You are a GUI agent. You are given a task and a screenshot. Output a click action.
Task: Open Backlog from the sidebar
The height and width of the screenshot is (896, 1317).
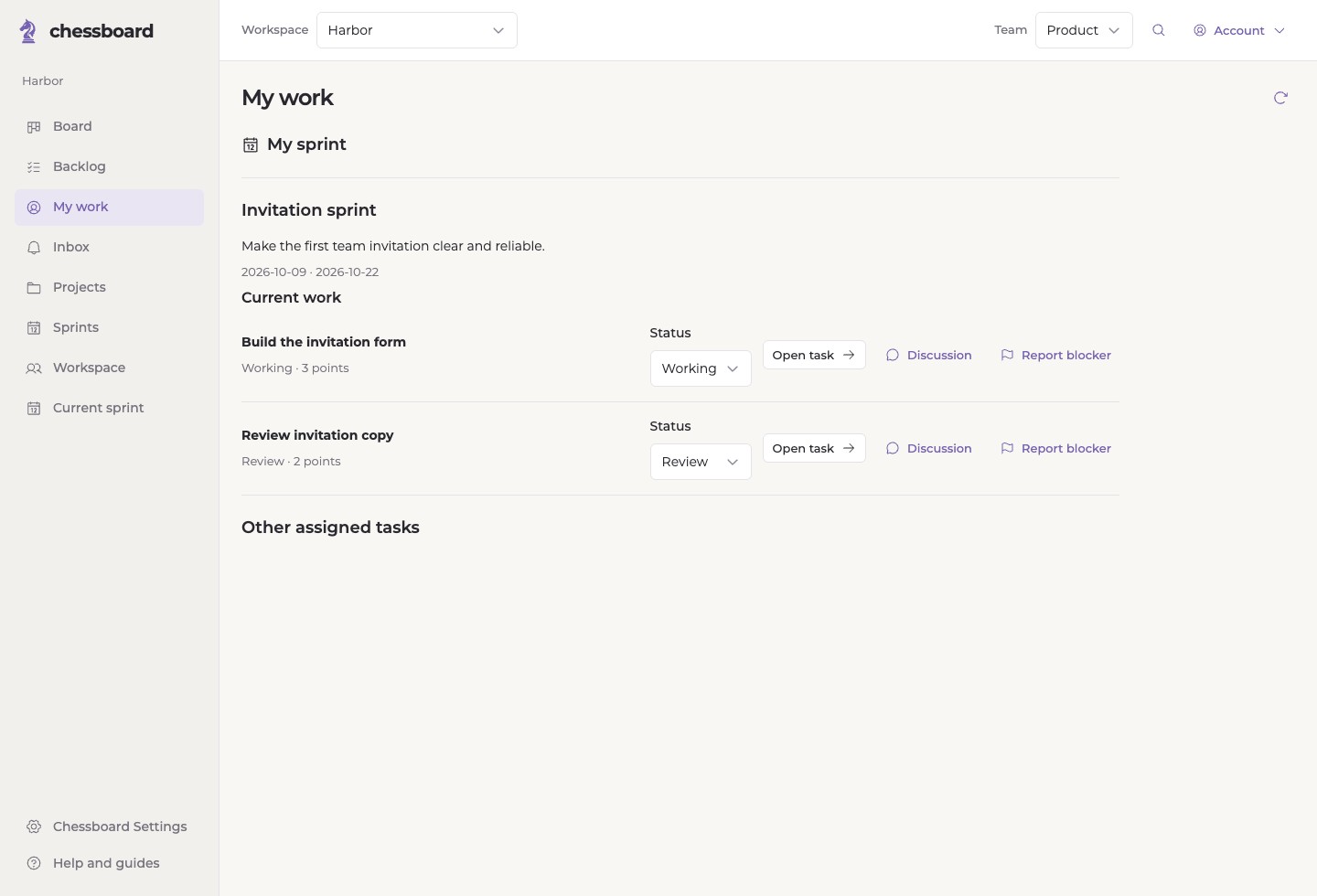[109, 167]
